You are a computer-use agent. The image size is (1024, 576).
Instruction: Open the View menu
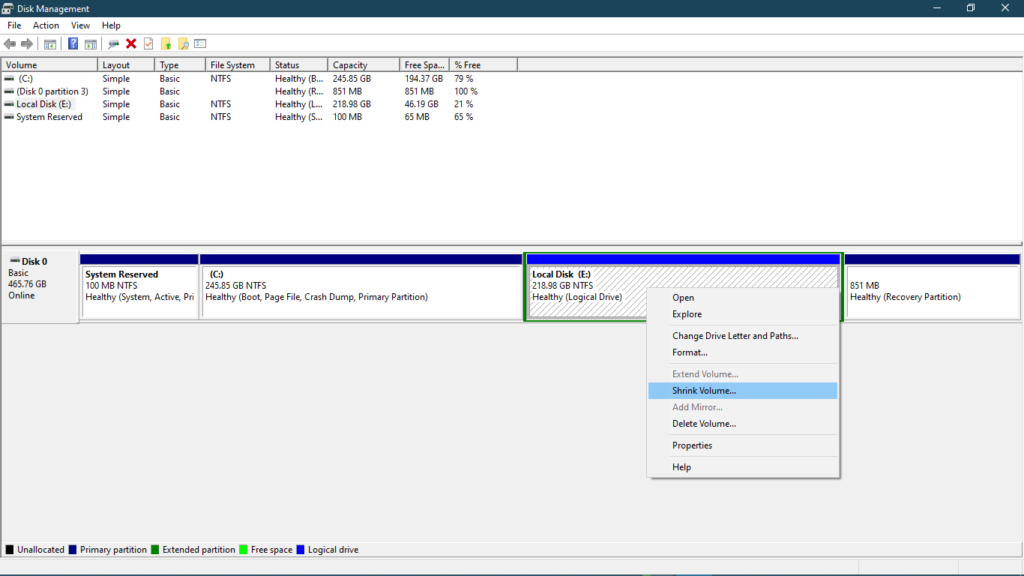[80, 25]
